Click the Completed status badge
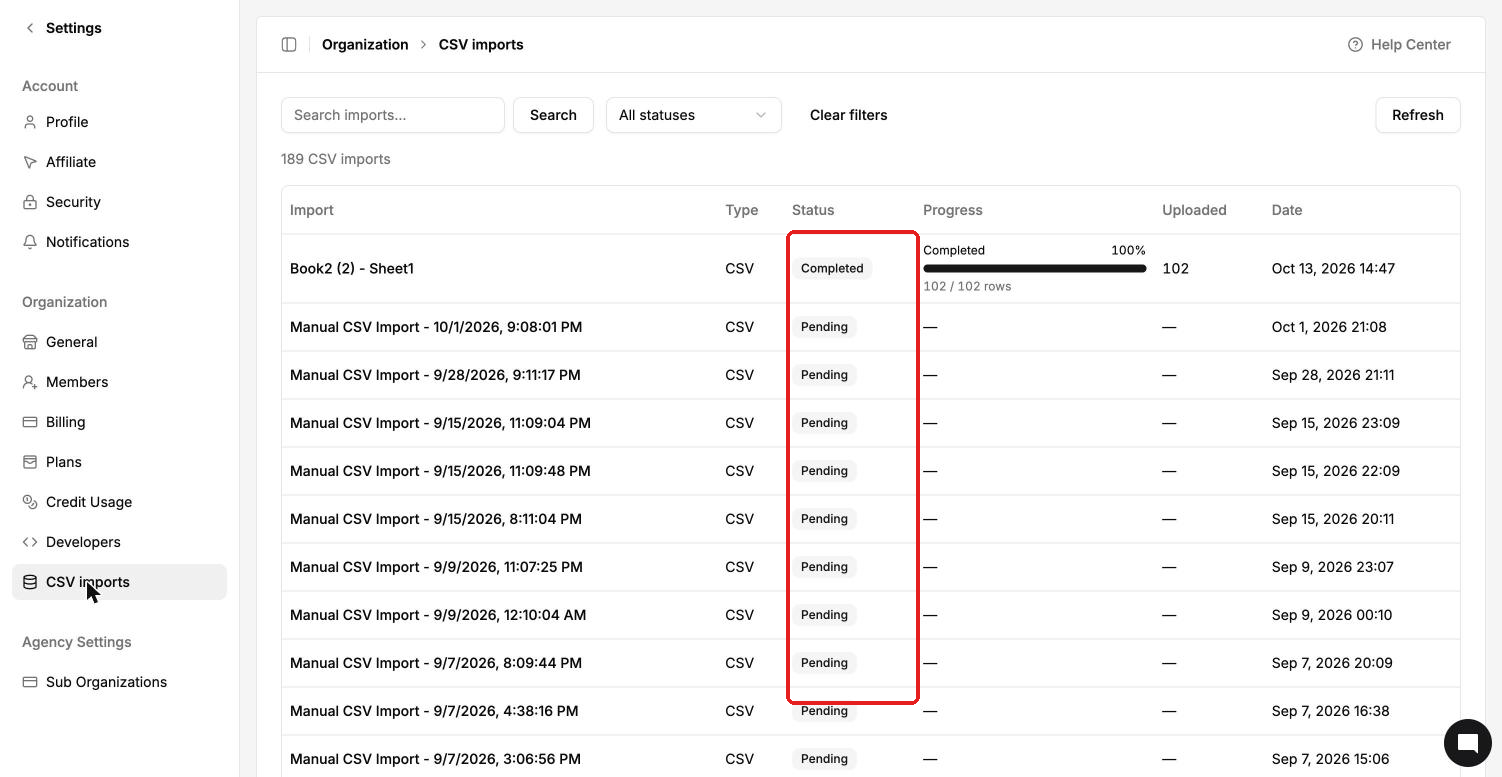 pyautogui.click(x=832, y=268)
